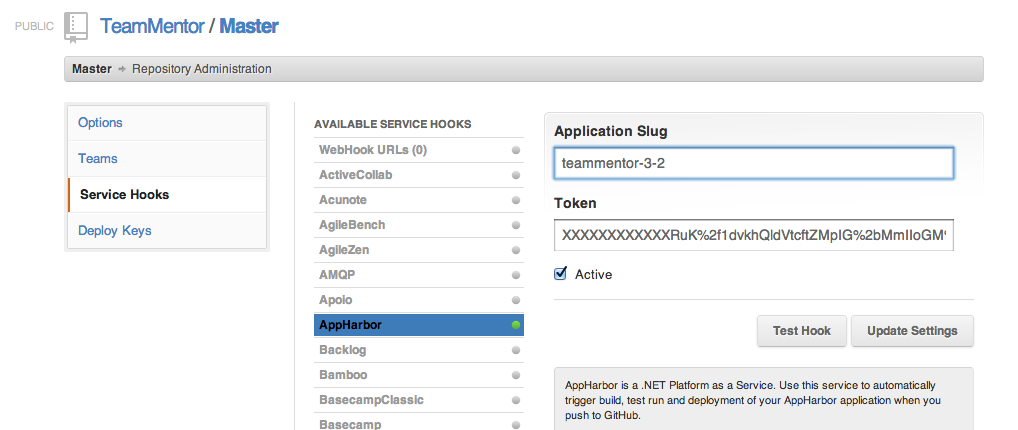Click Master in the breadcrumb bar
The image size is (1018, 430).
tap(91, 69)
